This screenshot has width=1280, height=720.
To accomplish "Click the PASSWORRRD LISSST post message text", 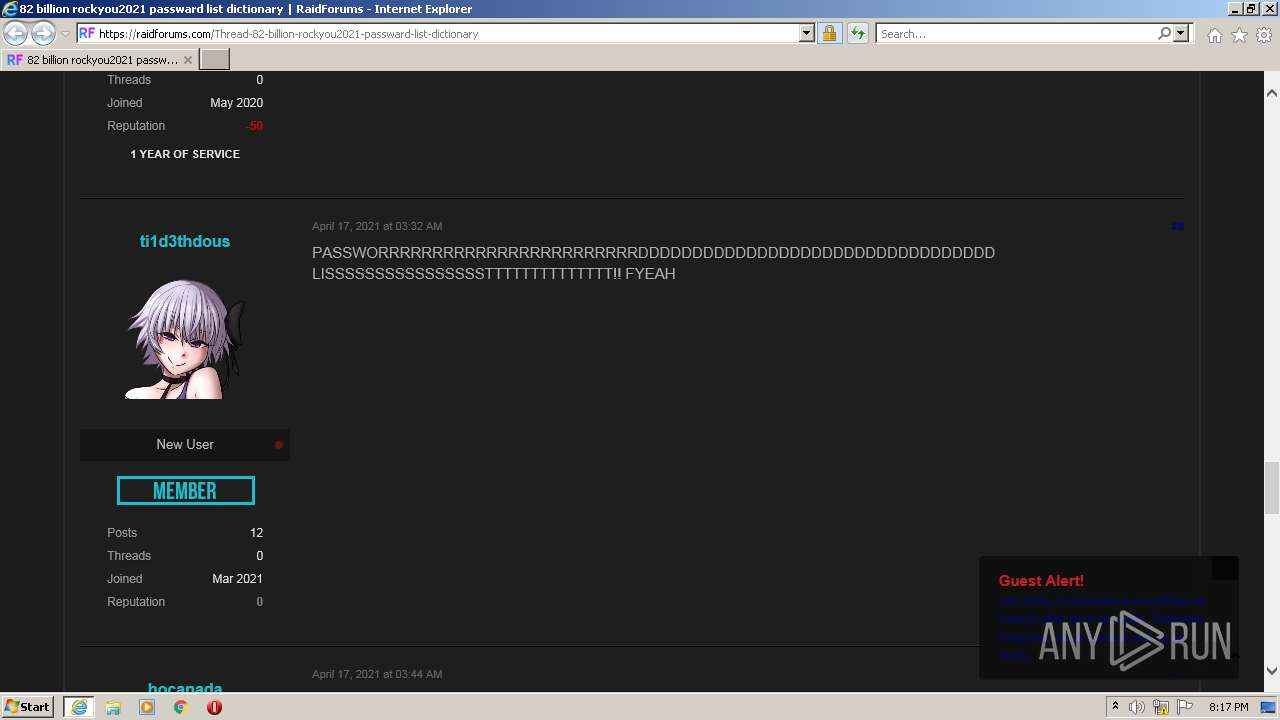I will click(x=653, y=263).
